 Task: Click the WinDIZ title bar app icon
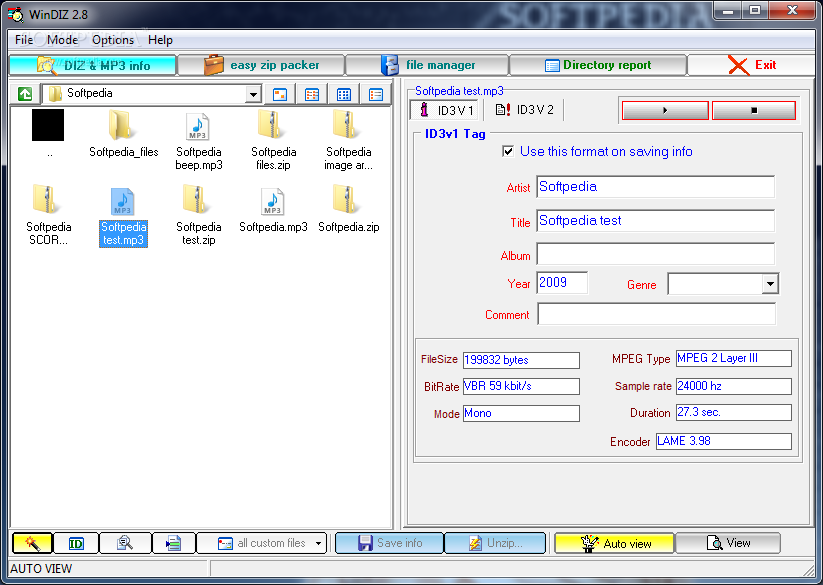[15, 14]
